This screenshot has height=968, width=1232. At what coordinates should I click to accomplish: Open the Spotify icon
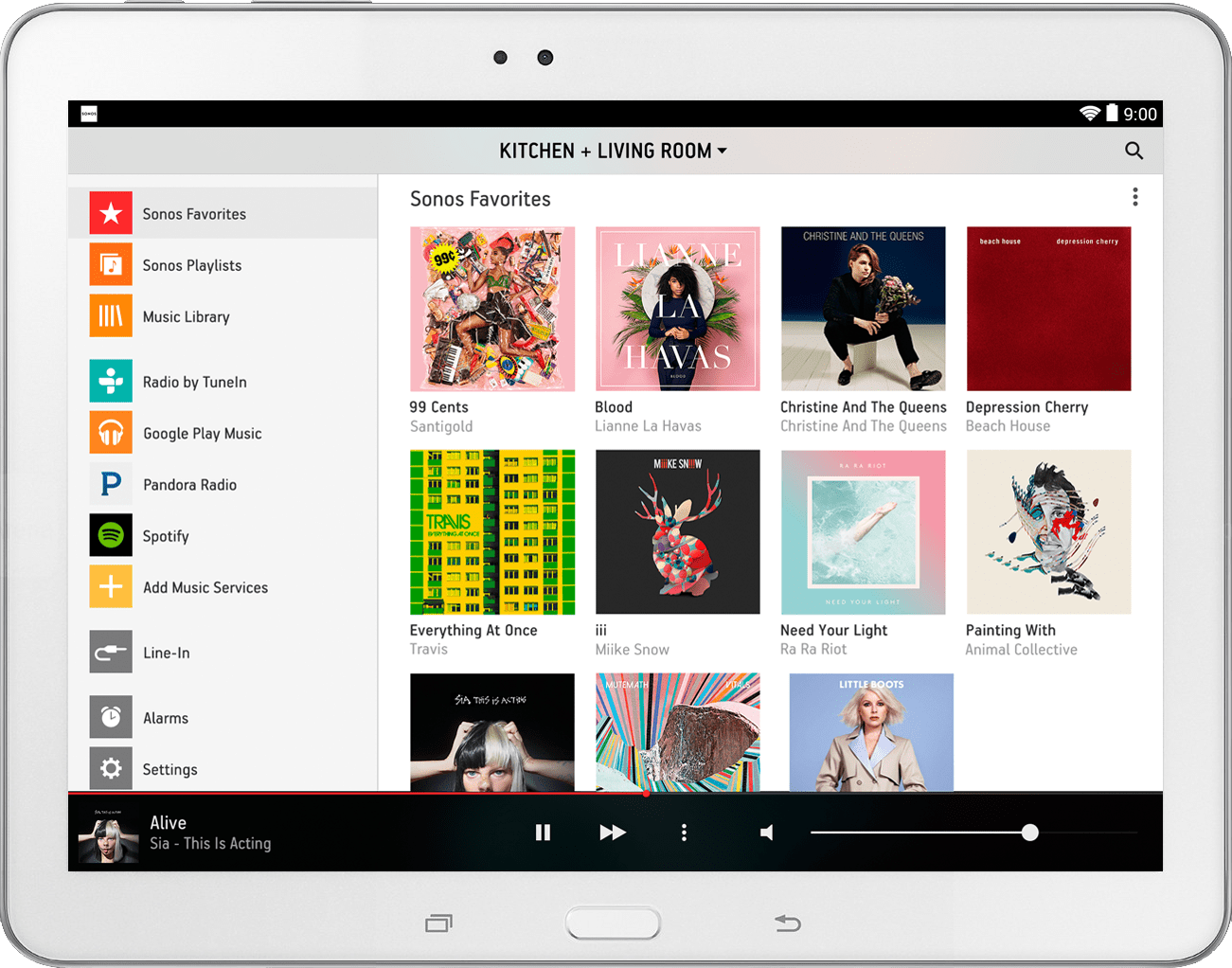[x=111, y=535]
